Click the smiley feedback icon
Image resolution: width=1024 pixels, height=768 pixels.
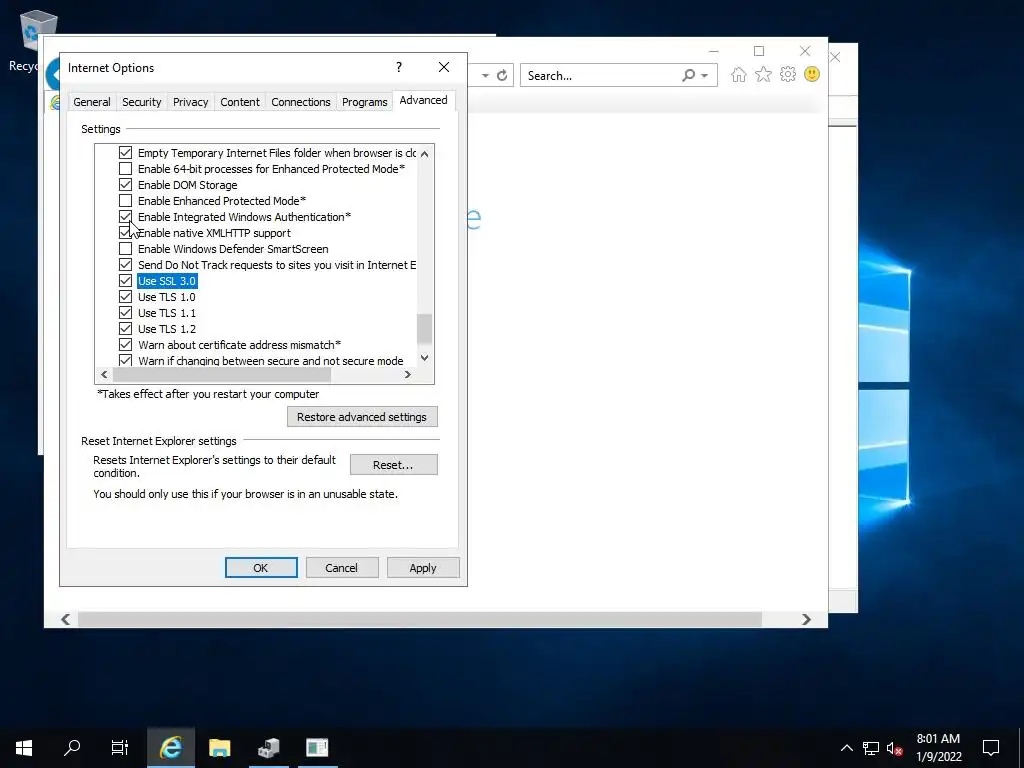coord(812,74)
